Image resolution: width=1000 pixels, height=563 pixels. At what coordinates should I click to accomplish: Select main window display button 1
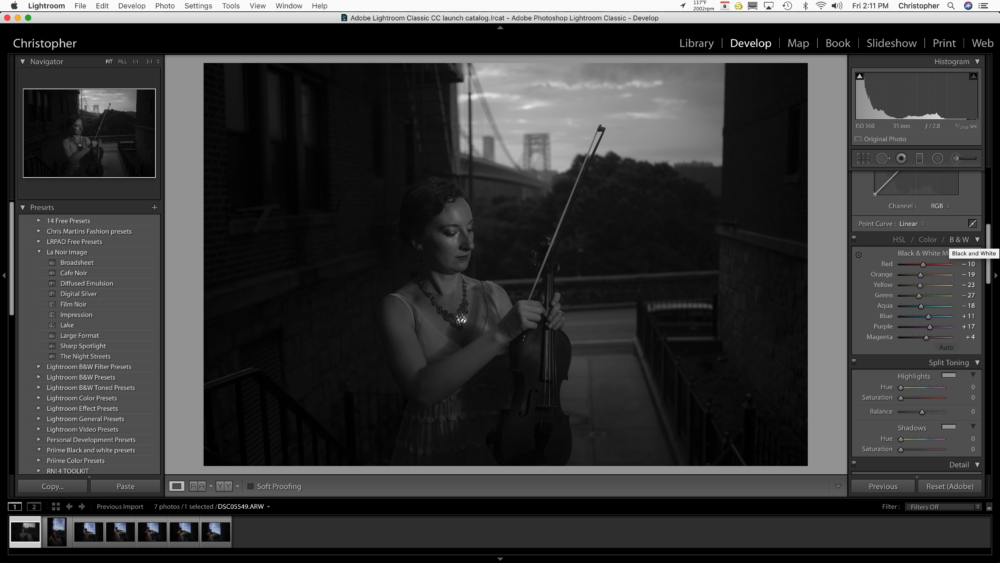(15, 507)
